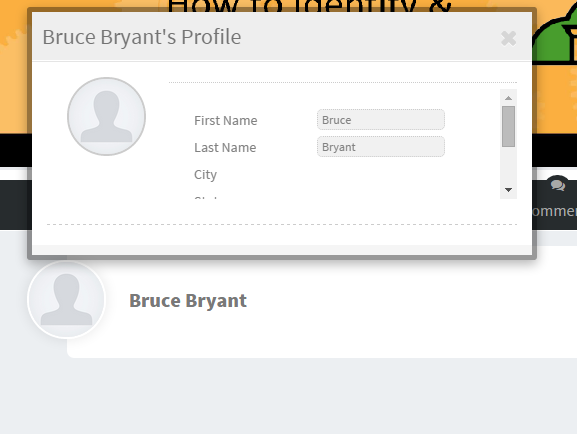Click the Bruce Bryant's Profile title
This screenshot has height=434, width=577.
pyautogui.click(x=142, y=37)
